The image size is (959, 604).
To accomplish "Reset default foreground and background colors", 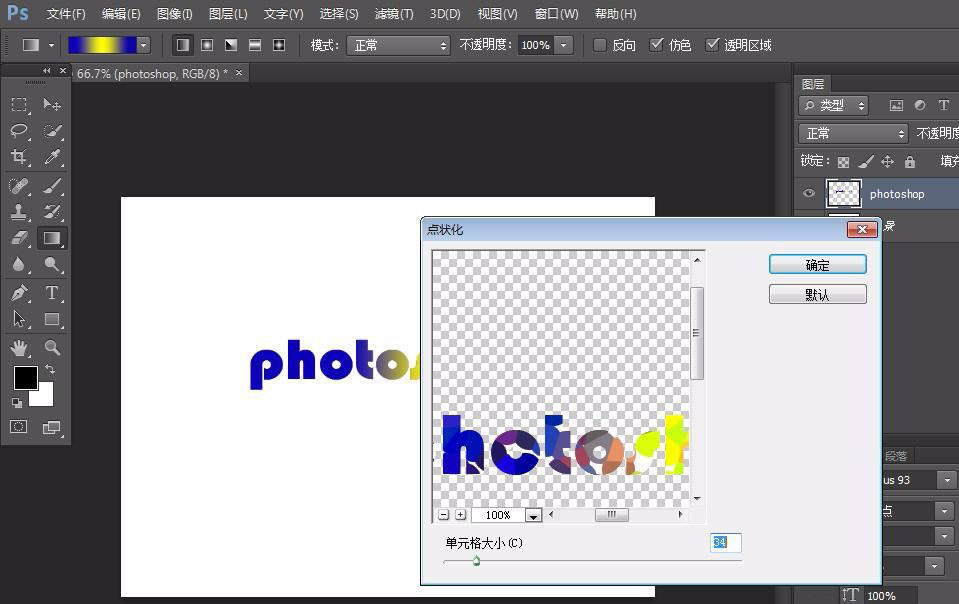I will coord(17,402).
